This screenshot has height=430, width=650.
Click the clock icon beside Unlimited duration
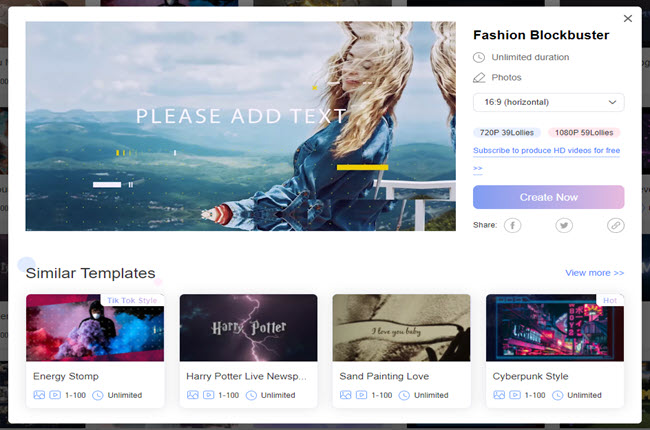click(x=479, y=58)
